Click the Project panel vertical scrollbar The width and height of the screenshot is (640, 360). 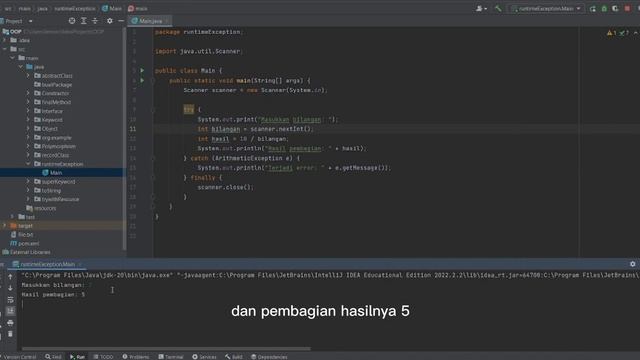point(124,139)
